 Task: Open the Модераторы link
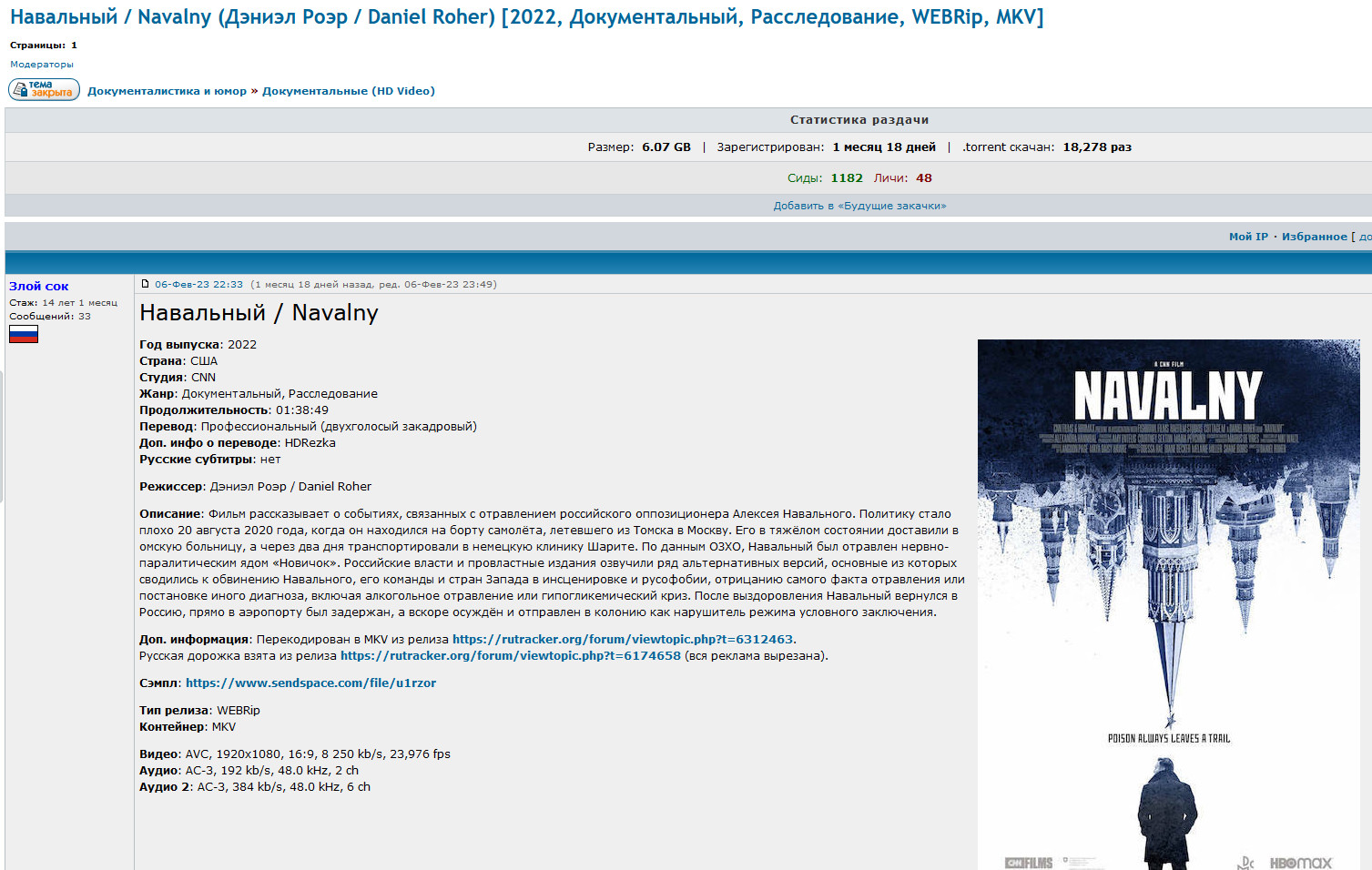tap(42, 65)
